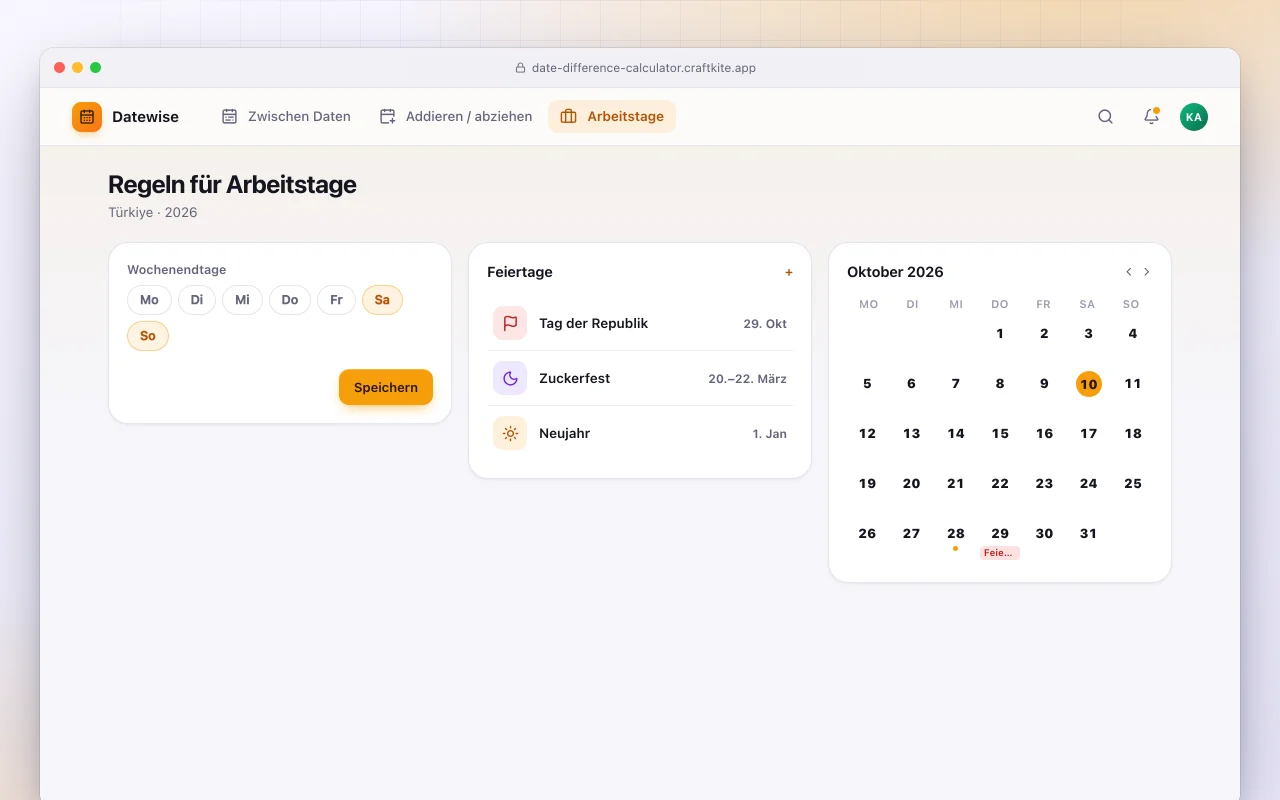Viewport: 1280px width, 800px height.
Task: Switch to Addieren / abziehen tab
Action: (x=456, y=117)
